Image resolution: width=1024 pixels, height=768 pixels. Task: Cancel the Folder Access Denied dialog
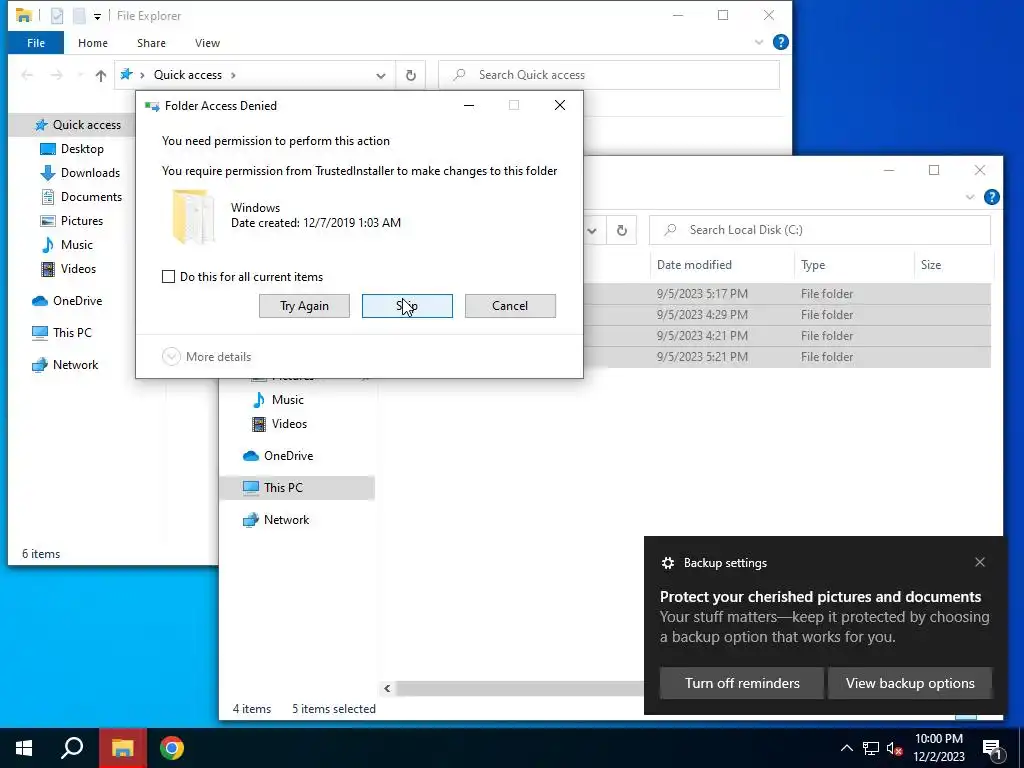(510, 306)
